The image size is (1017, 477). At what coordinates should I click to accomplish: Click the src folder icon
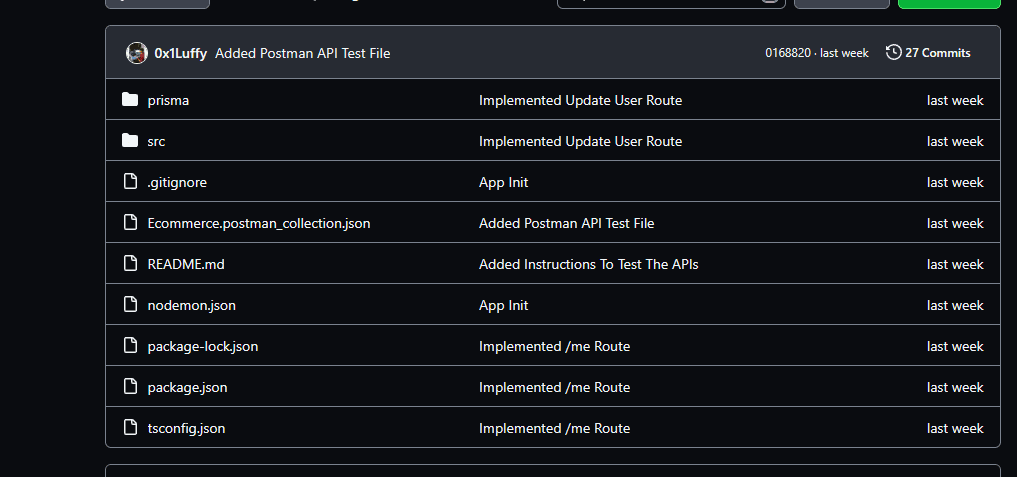(129, 141)
